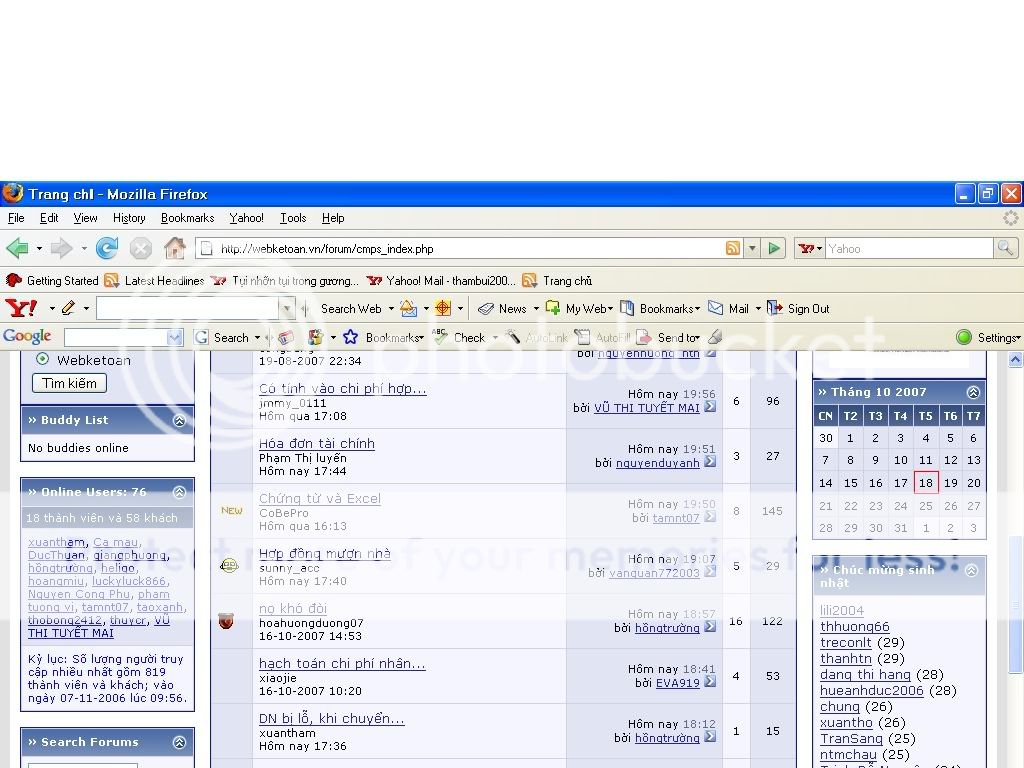Click the Google toolbar search input field

(x=116, y=338)
